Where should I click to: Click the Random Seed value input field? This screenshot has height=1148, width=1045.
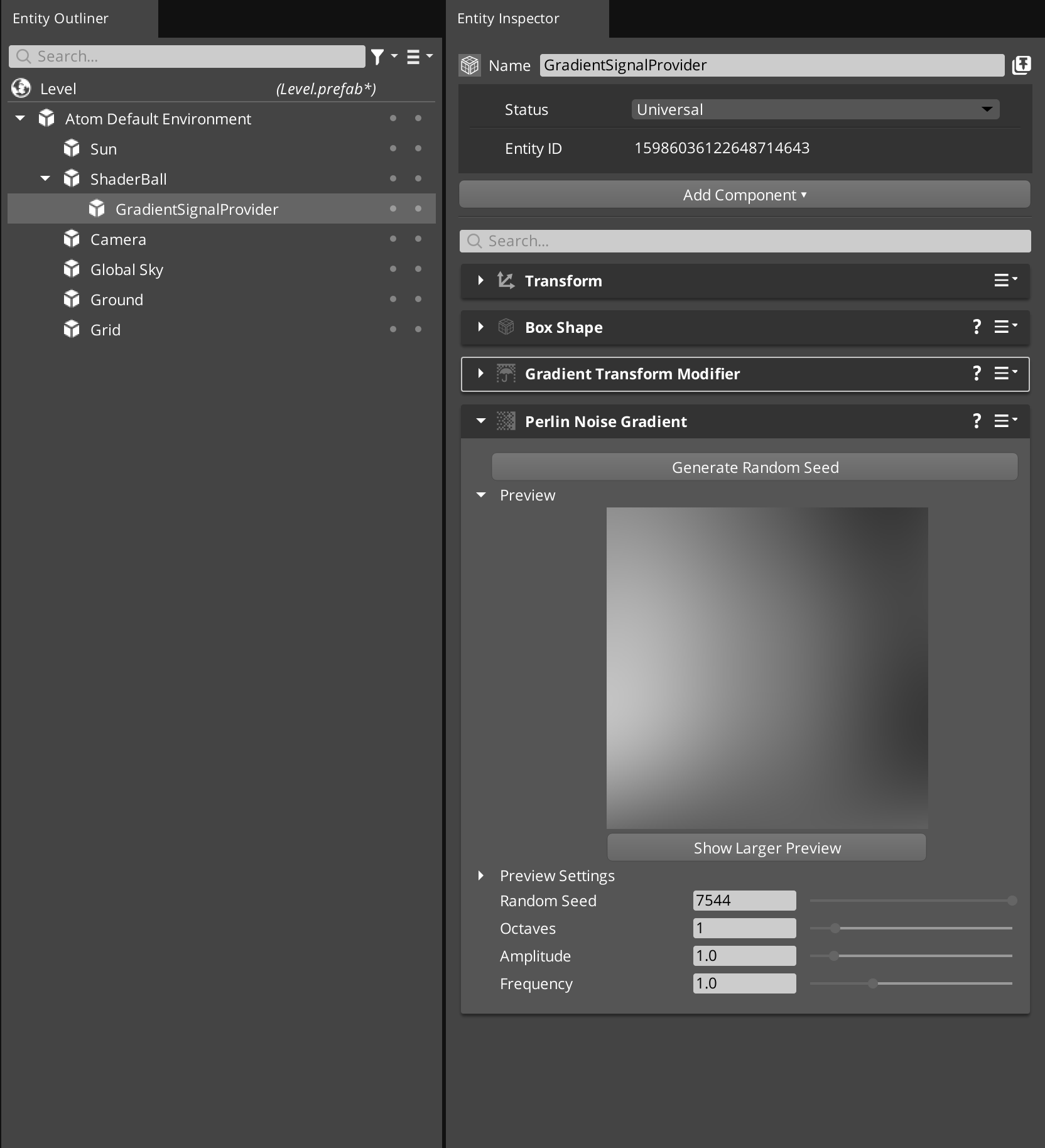[x=744, y=900]
